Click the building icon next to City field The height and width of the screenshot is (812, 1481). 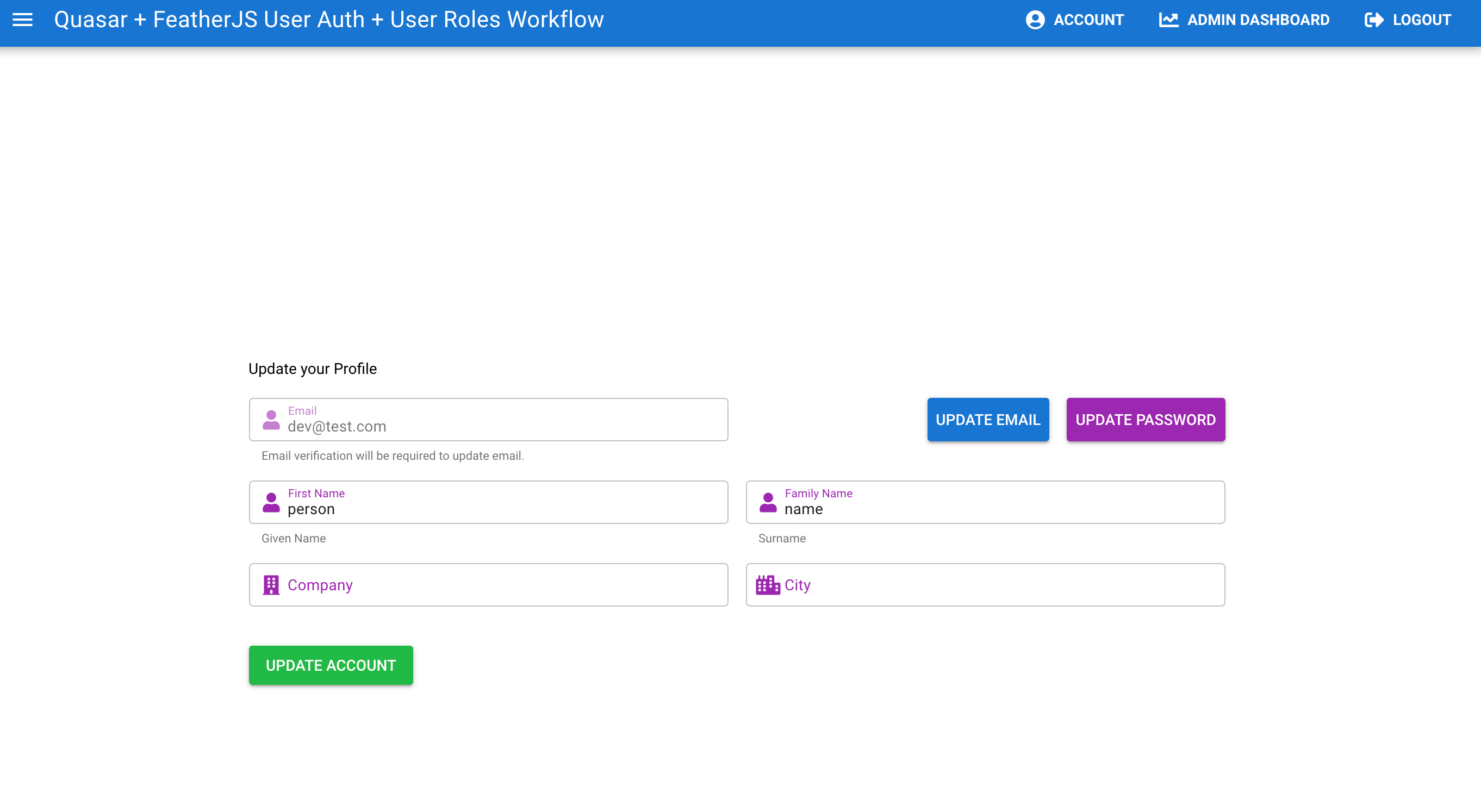[x=768, y=585]
